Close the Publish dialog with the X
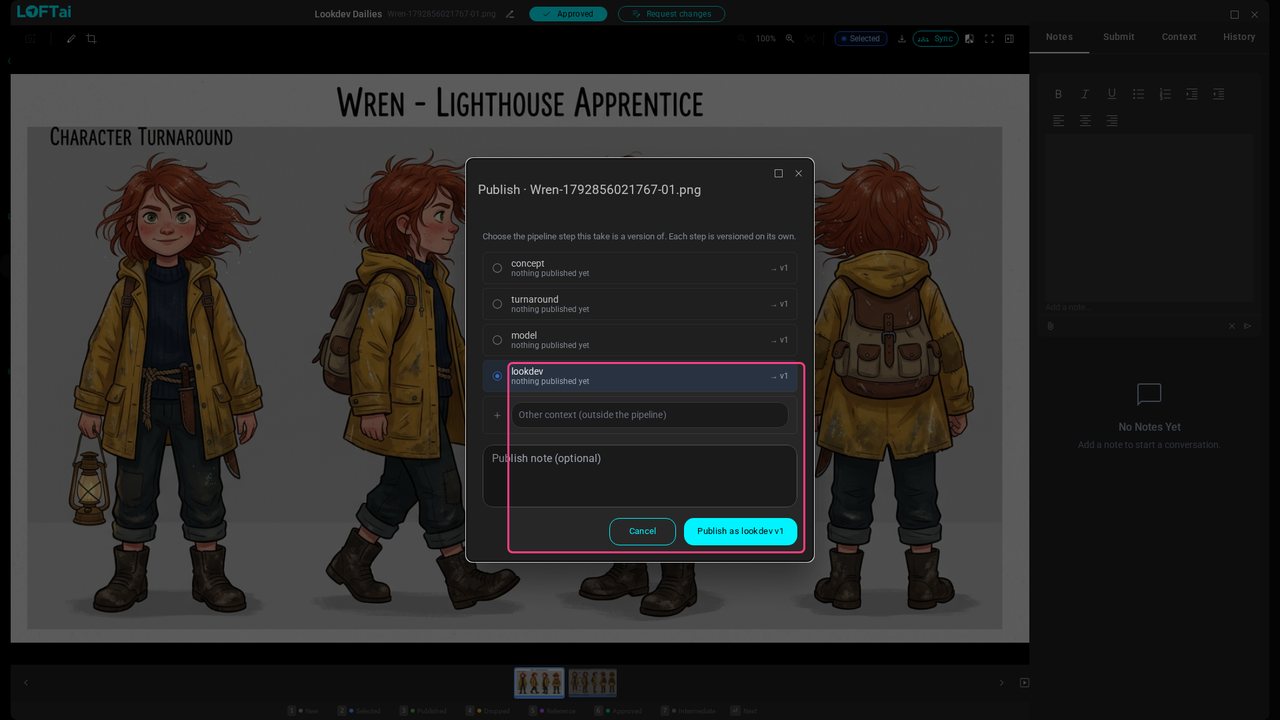 point(798,173)
